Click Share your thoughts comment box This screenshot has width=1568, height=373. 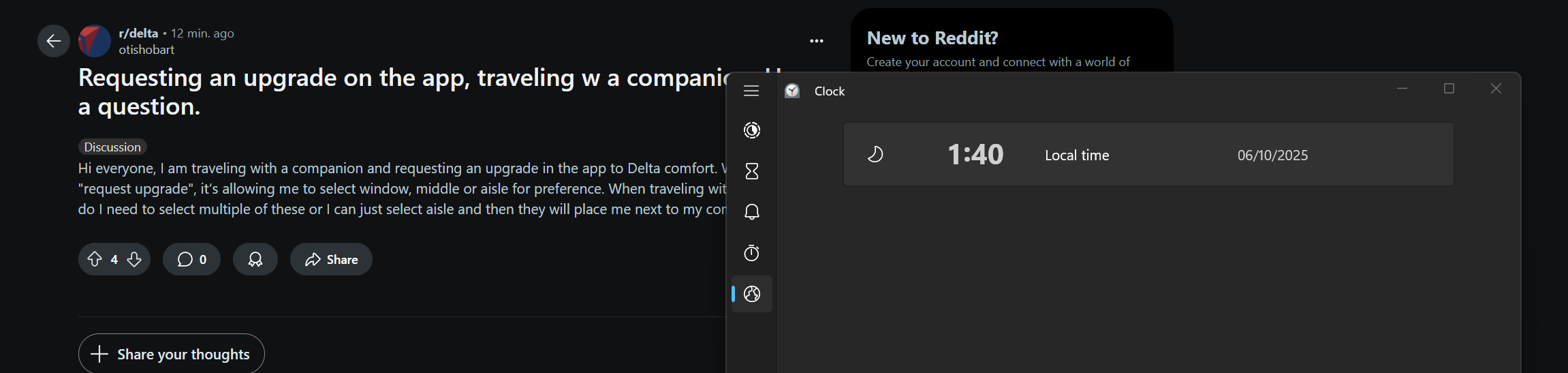coord(171,353)
